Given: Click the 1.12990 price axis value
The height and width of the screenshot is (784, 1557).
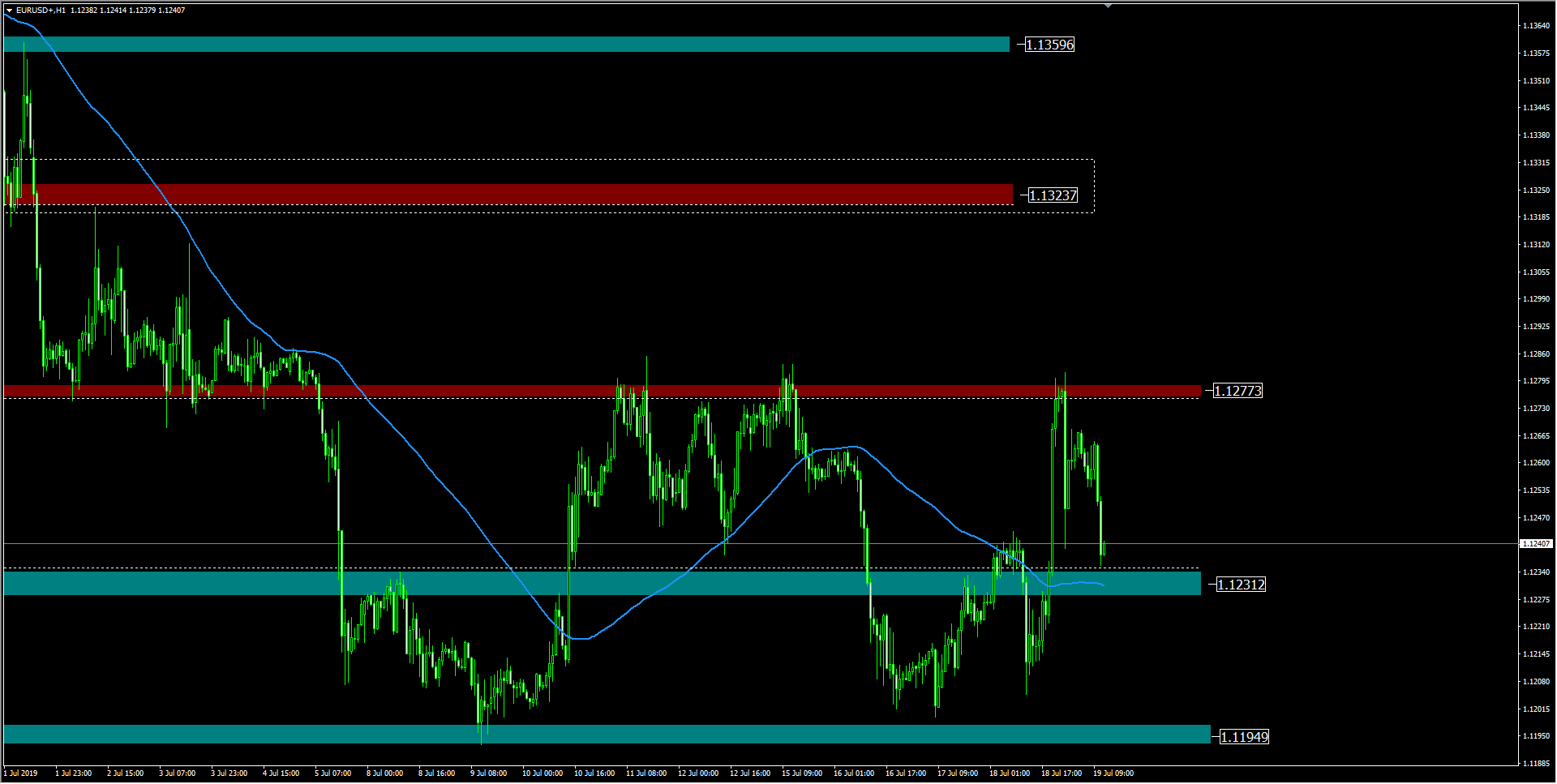Looking at the screenshot, I should pos(1536,299).
